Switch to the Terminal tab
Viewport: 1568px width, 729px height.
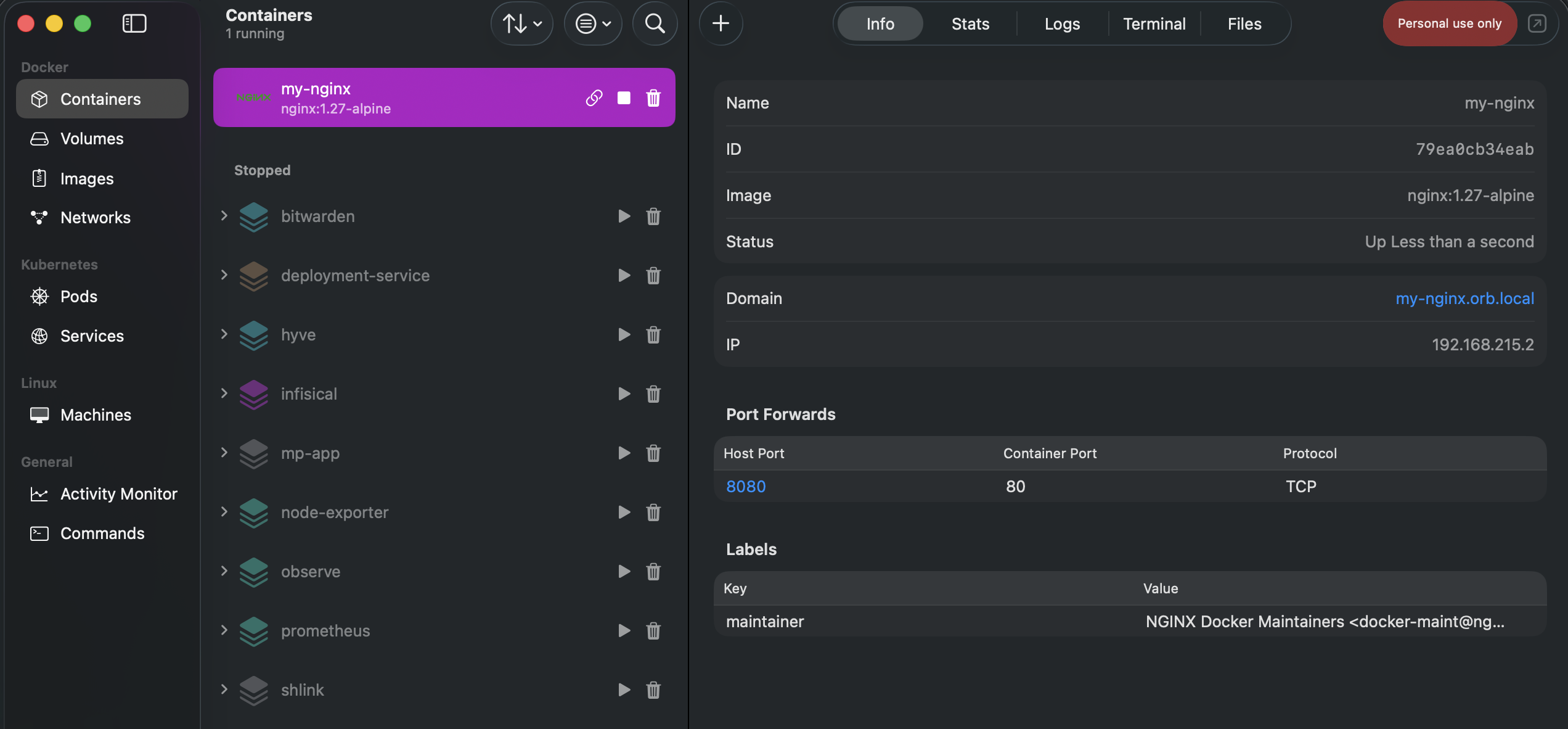pos(1154,24)
